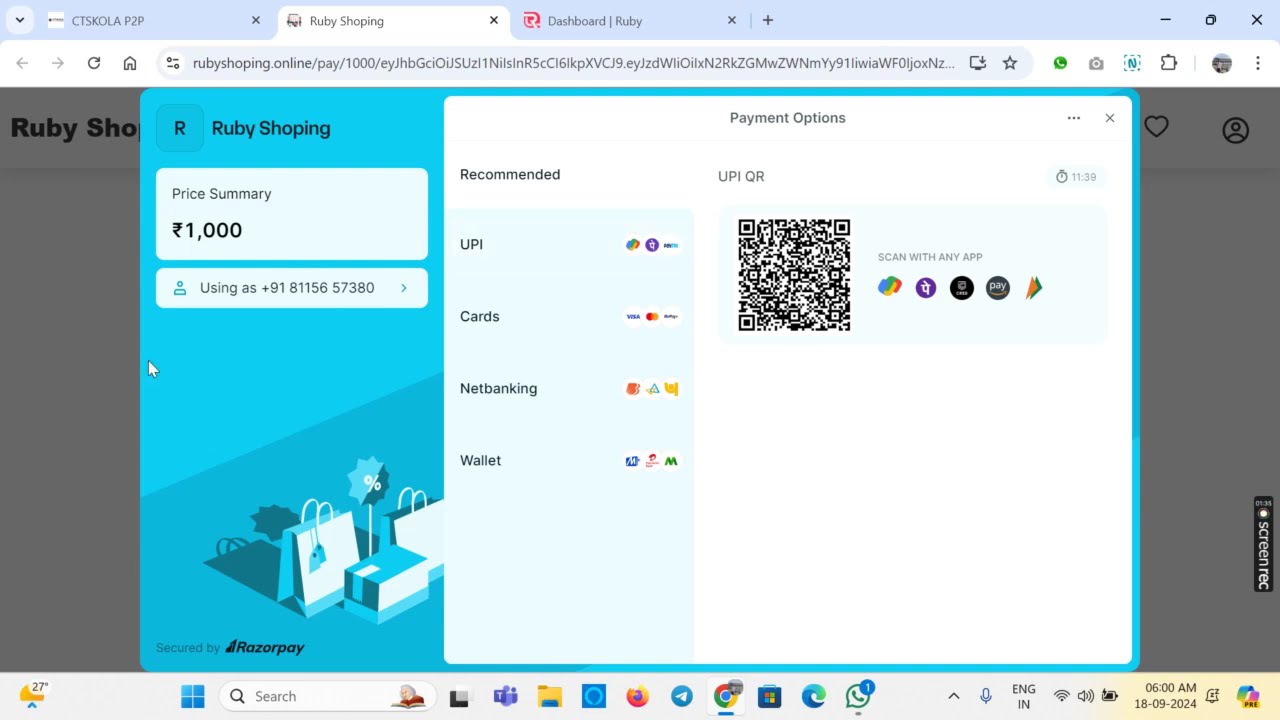Click the Ruby Shoping R logo
This screenshot has height=720, width=1280.
pos(180,128)
